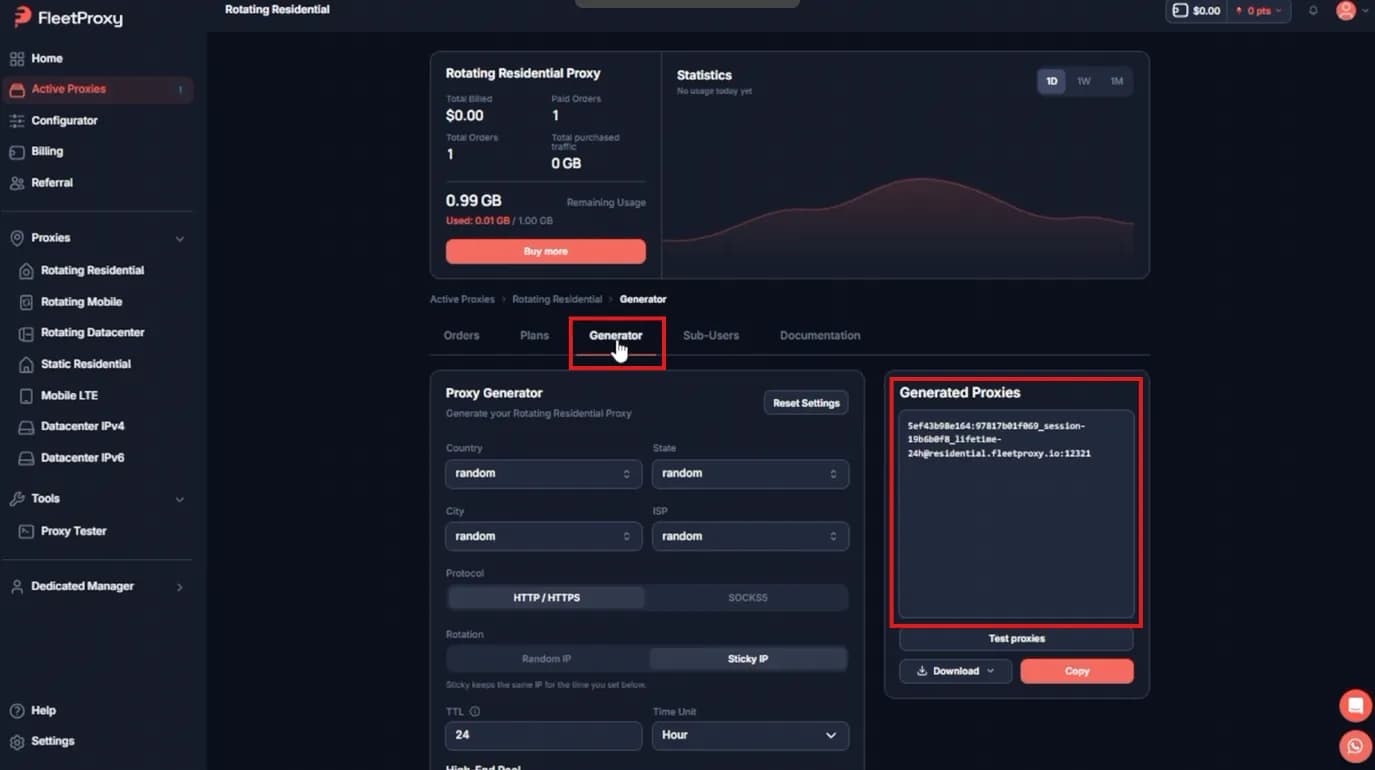This screenshot has width=1375, height=770.
Task: Open the chat support bubble icon
Action: (1355, 705)
